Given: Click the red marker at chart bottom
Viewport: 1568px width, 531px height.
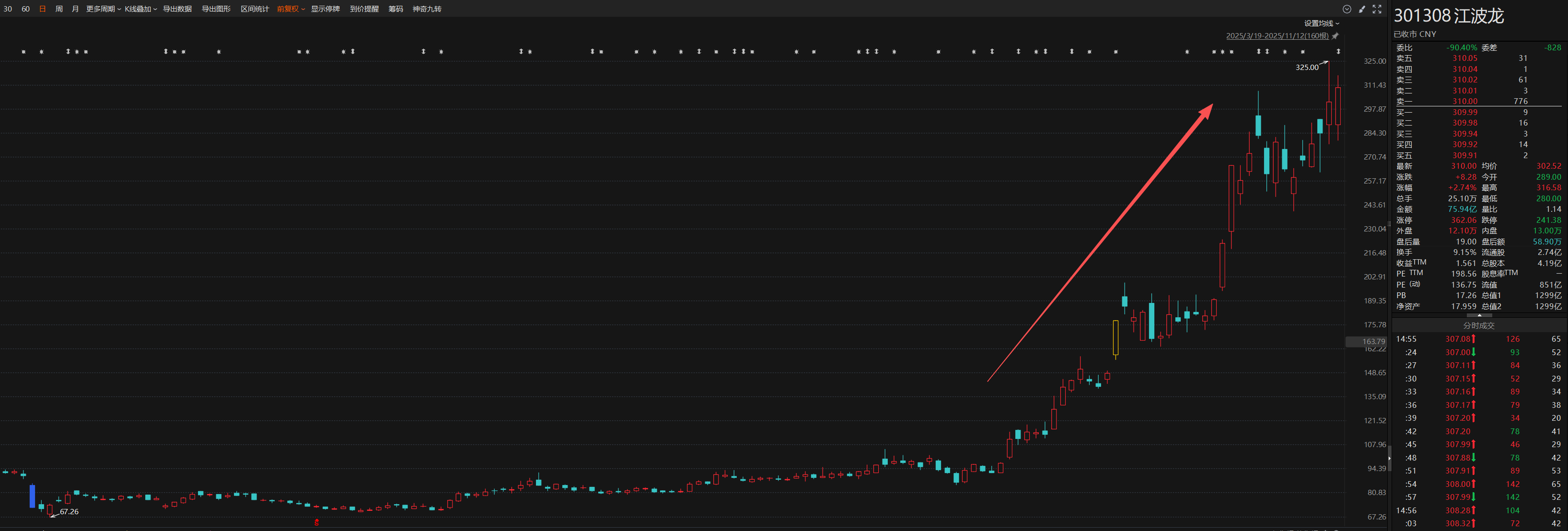Looking at the screenshot, I should coord(316,522).
